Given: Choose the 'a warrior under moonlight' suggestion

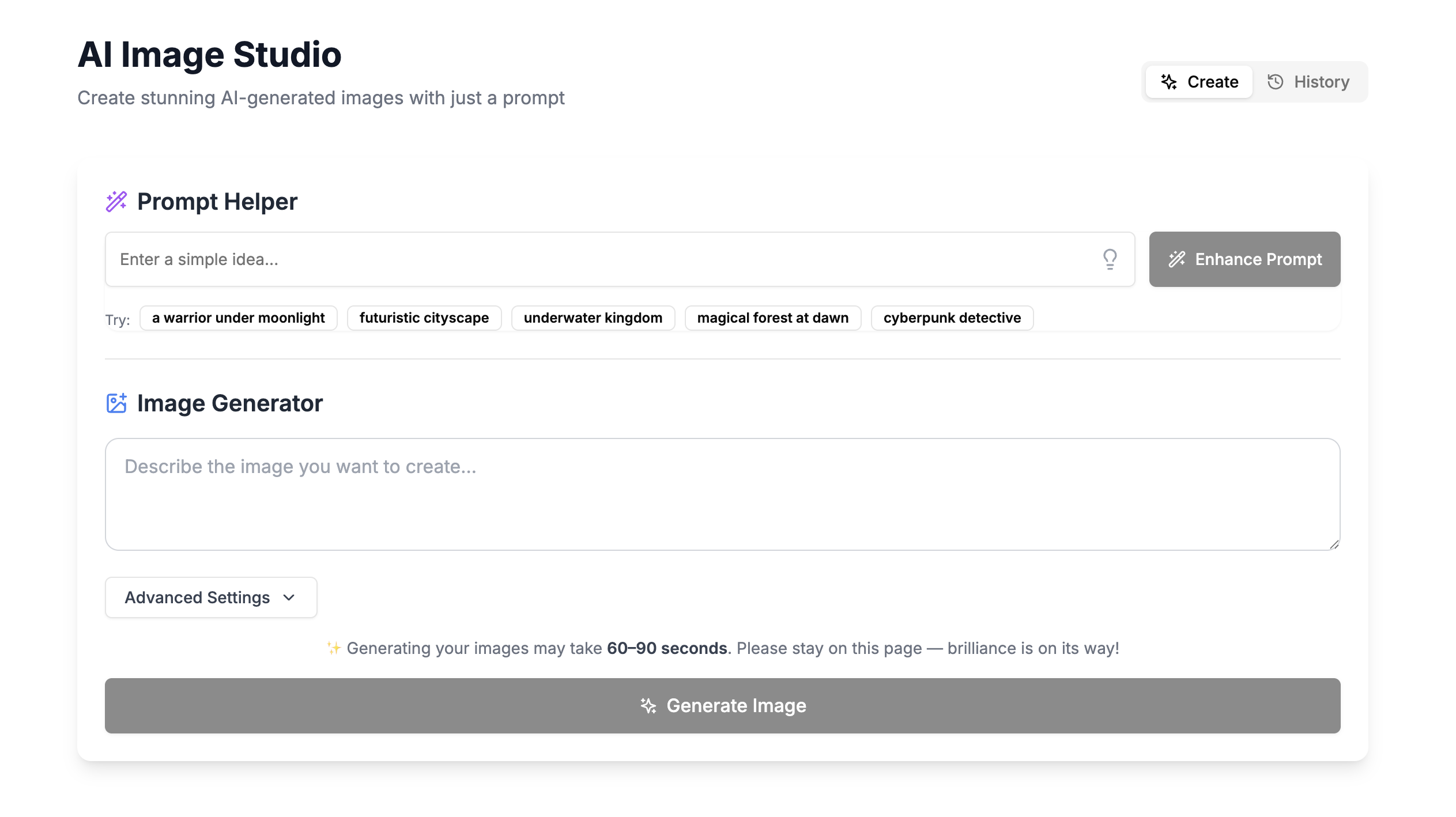Looking at the screenshot, I should [x=238, y=318].
